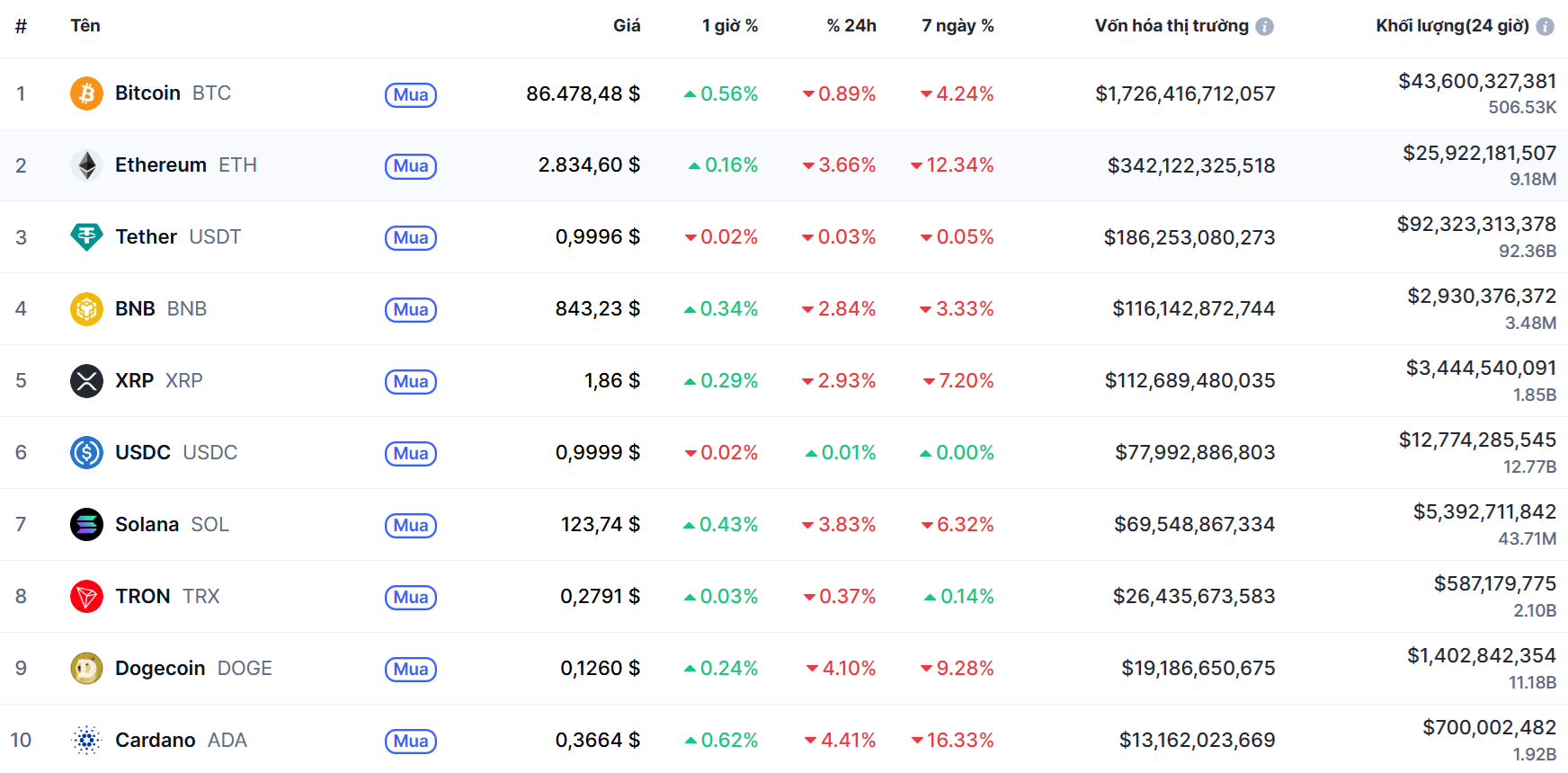Click the Mua button for Bitcoin
Viewport: 1568px width, 773px height.
(411, 94)
